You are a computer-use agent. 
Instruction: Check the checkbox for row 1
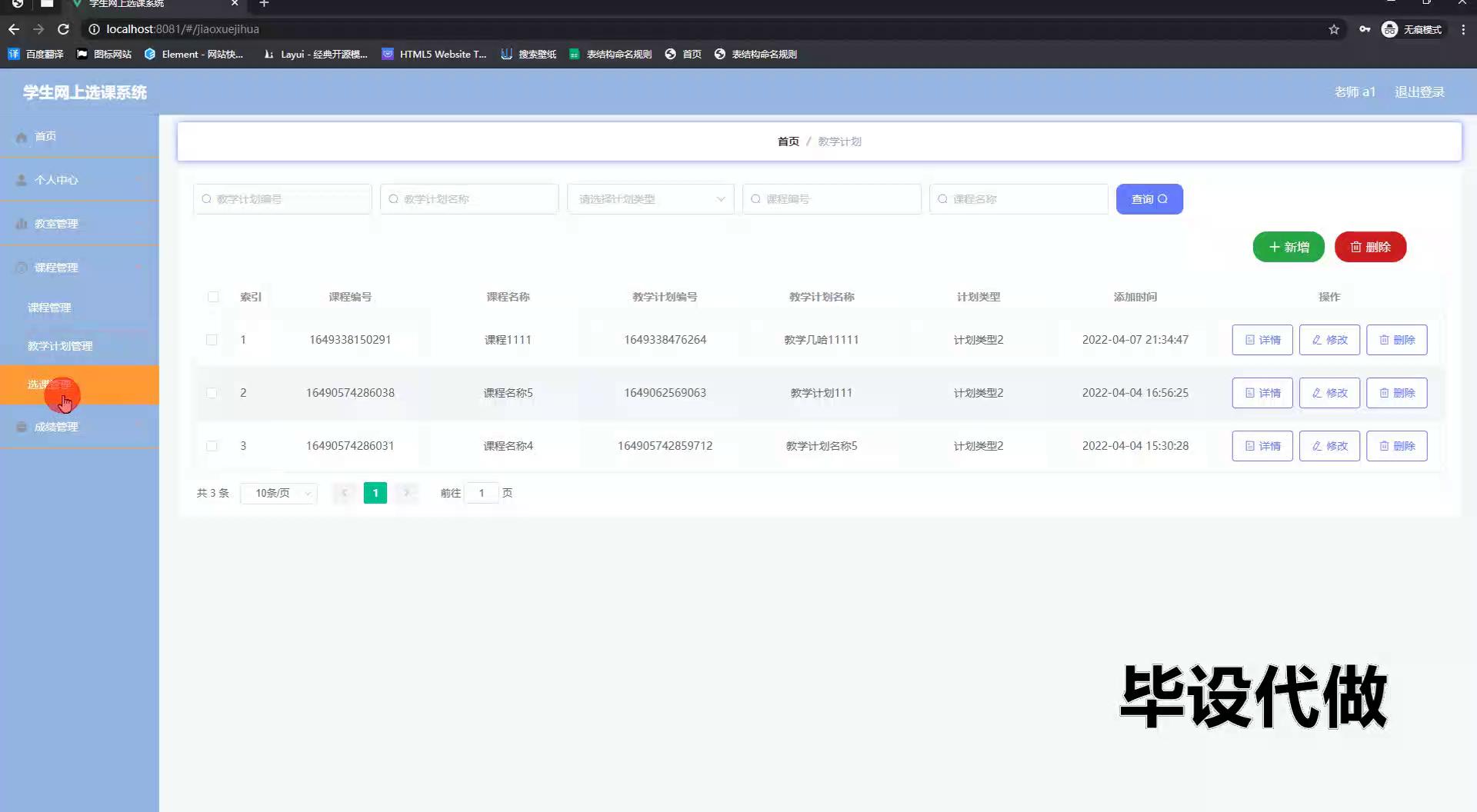coord(212,340)
